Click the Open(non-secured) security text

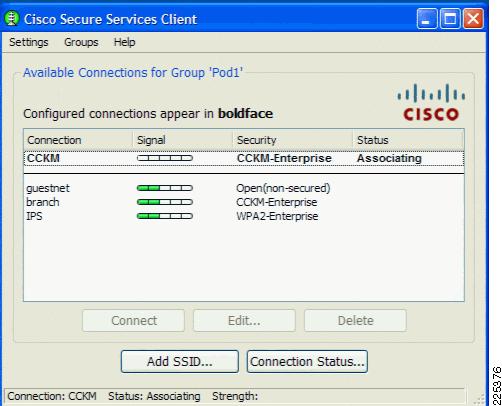click(x=283, y=188)
